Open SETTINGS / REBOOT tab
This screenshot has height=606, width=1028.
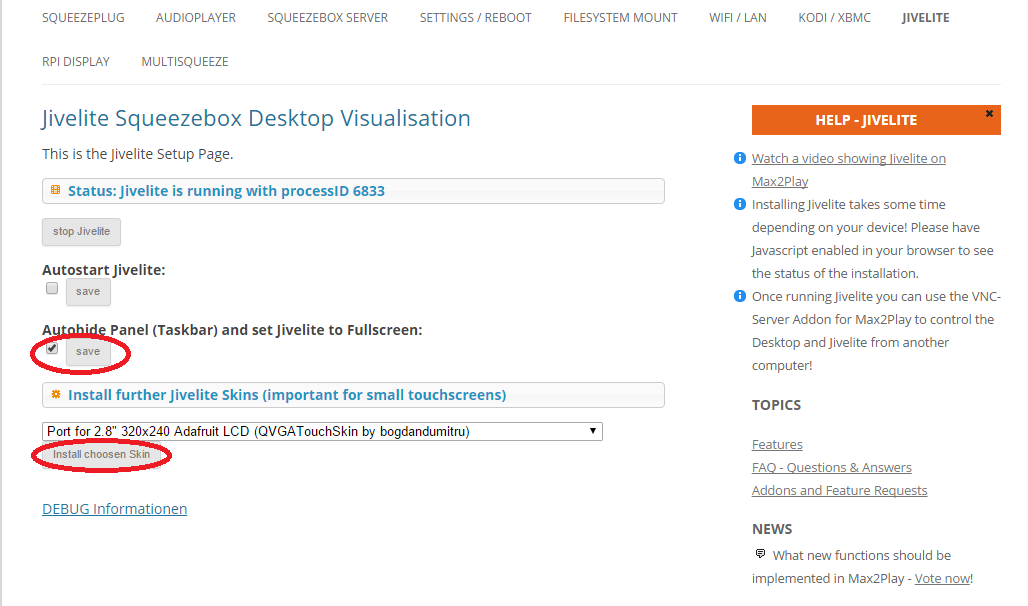tap(475, 18)
